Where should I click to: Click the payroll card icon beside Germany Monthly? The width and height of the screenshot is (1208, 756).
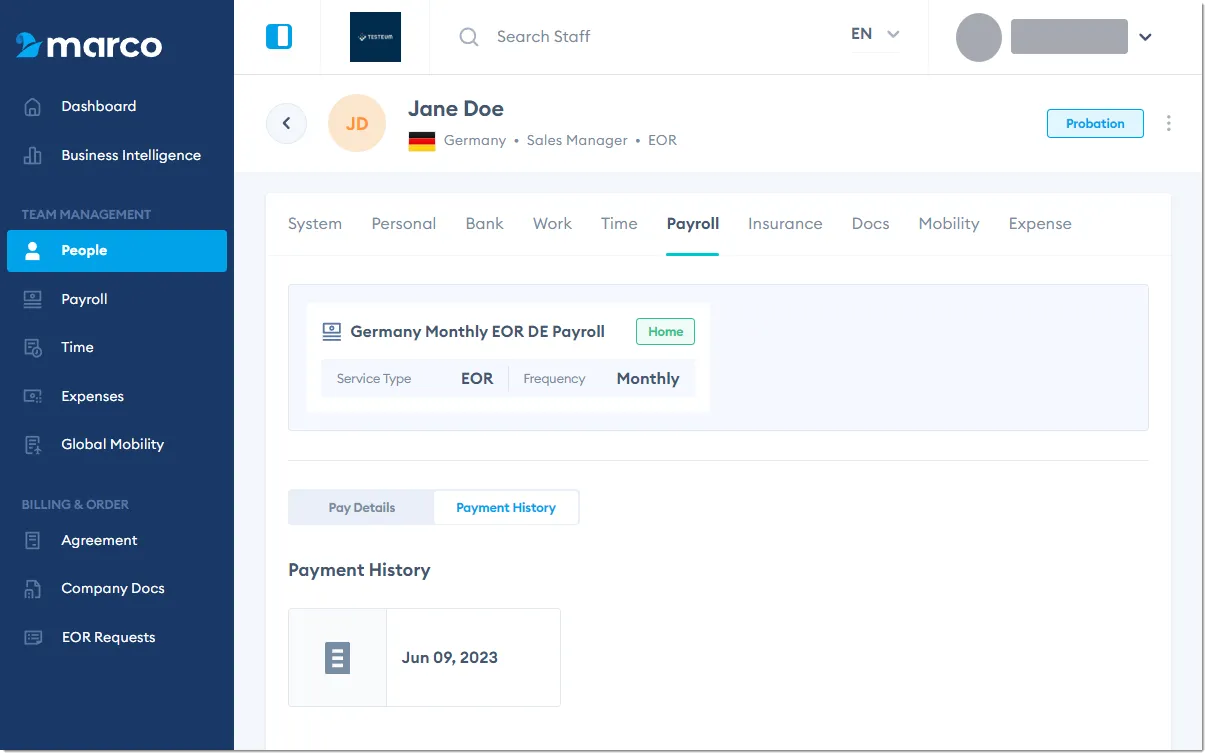click(x=332, y=332)
